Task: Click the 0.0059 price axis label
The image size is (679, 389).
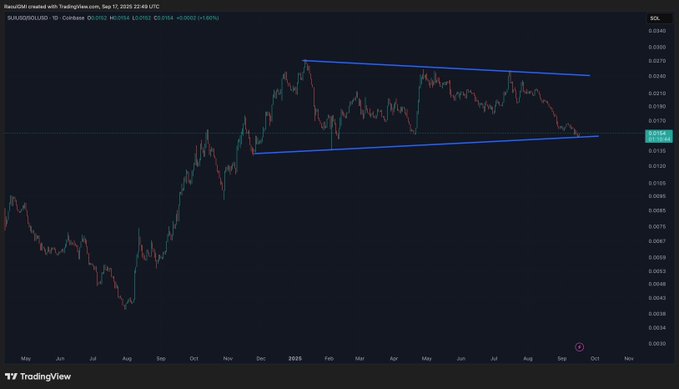Action: (656, 257)
